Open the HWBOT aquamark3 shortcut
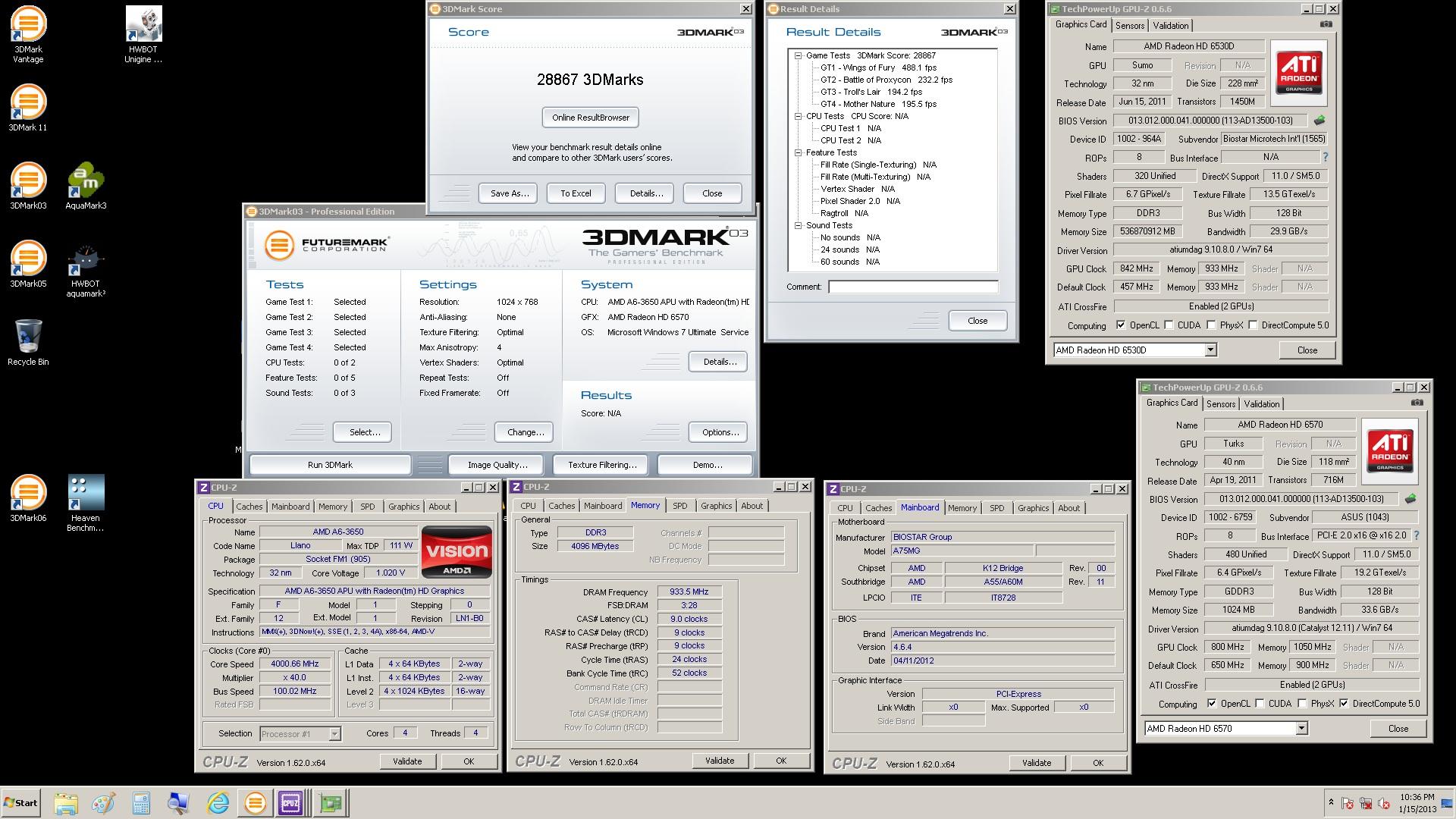The width and height of the screenshot is (1456, 819). (86, 269)
